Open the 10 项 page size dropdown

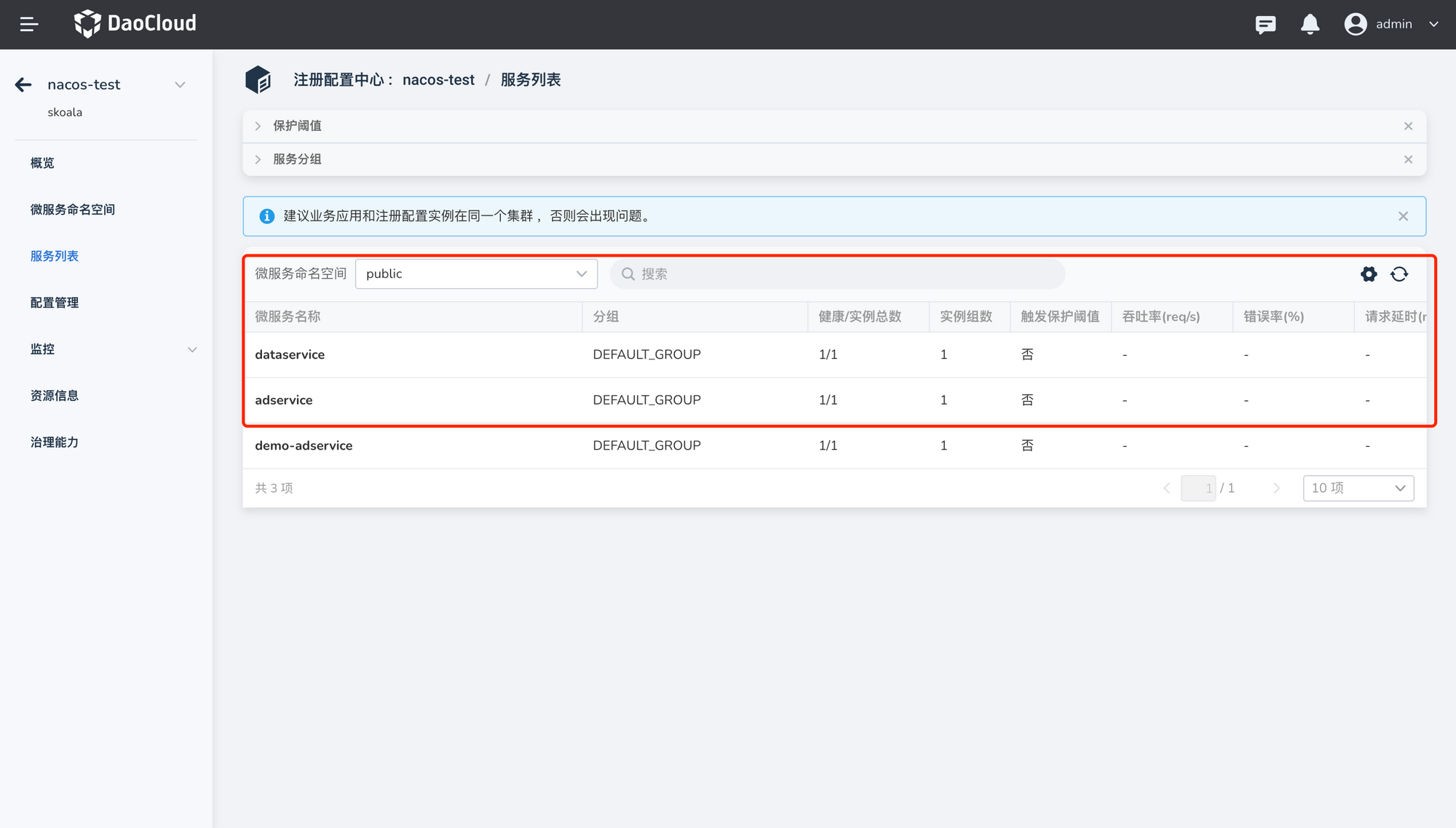click(x=1358, y=488)
